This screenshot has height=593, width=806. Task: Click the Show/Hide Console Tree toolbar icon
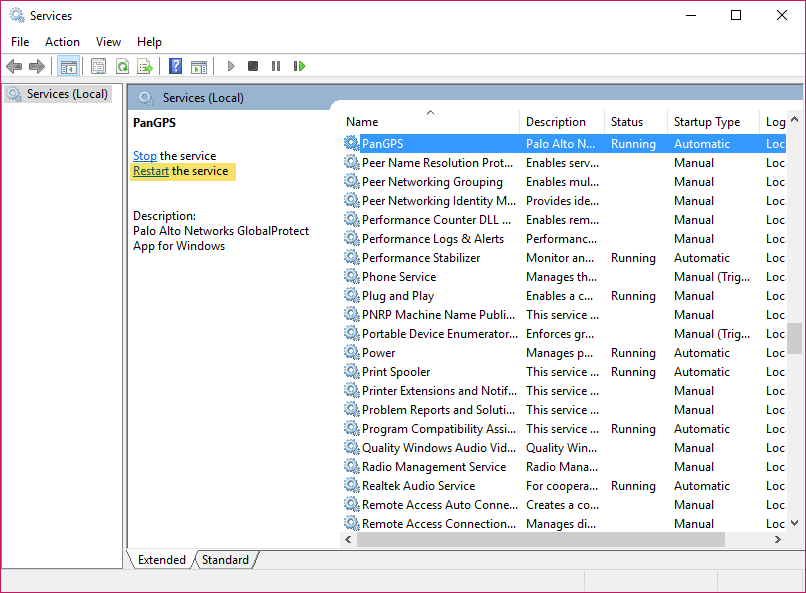point(69,66)
